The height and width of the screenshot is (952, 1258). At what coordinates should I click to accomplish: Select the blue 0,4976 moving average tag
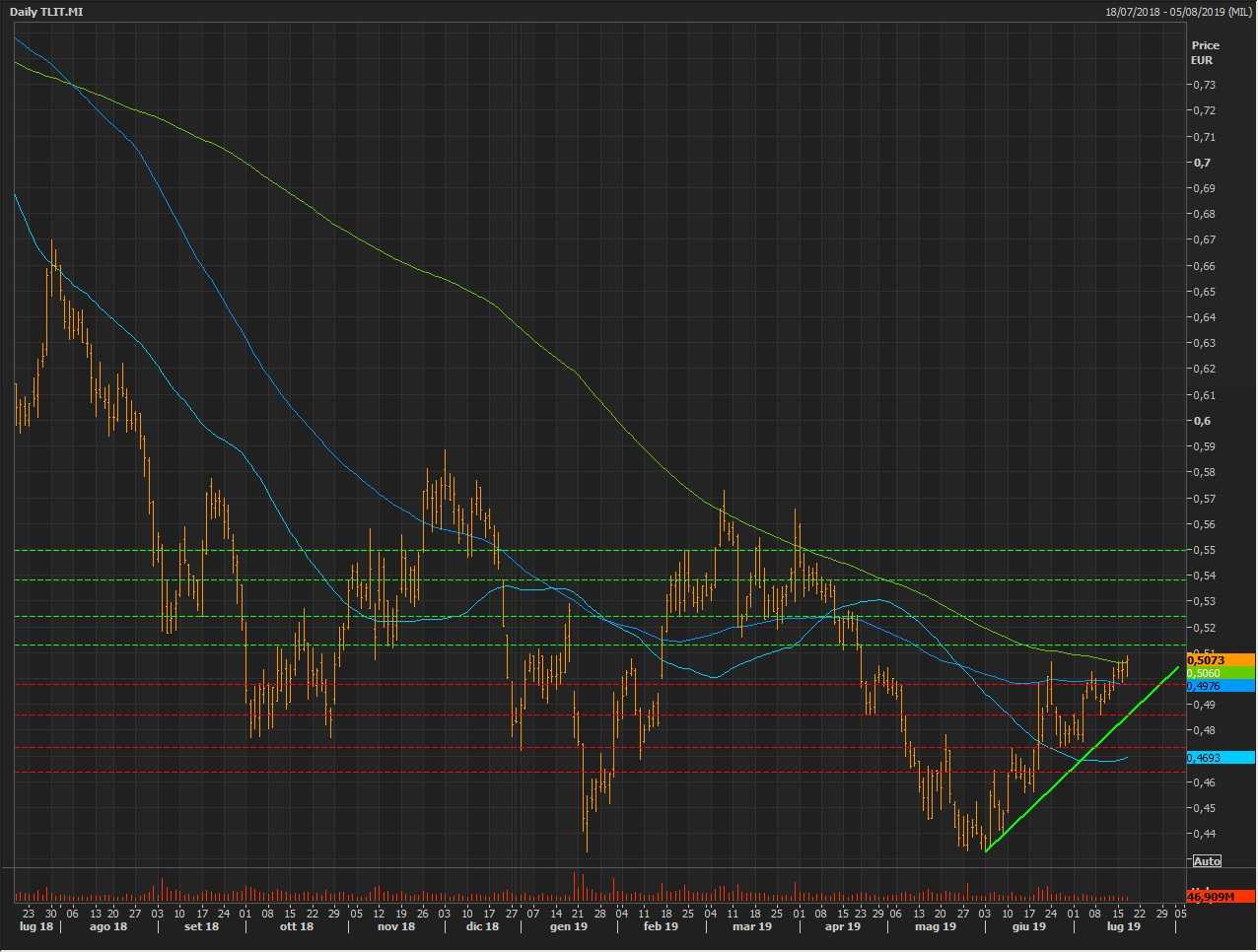[1220, 686]
